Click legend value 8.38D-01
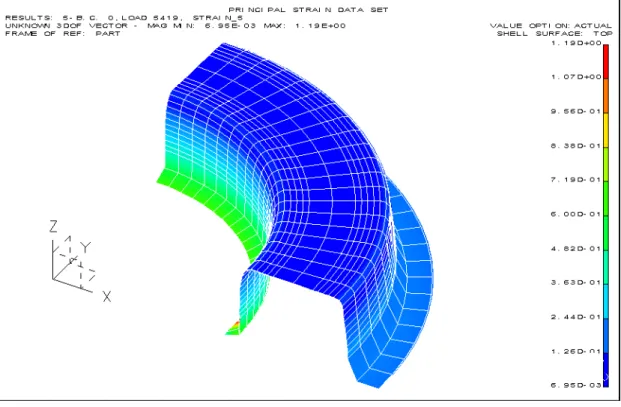621x407 pixels. click(x=576, y=146)
